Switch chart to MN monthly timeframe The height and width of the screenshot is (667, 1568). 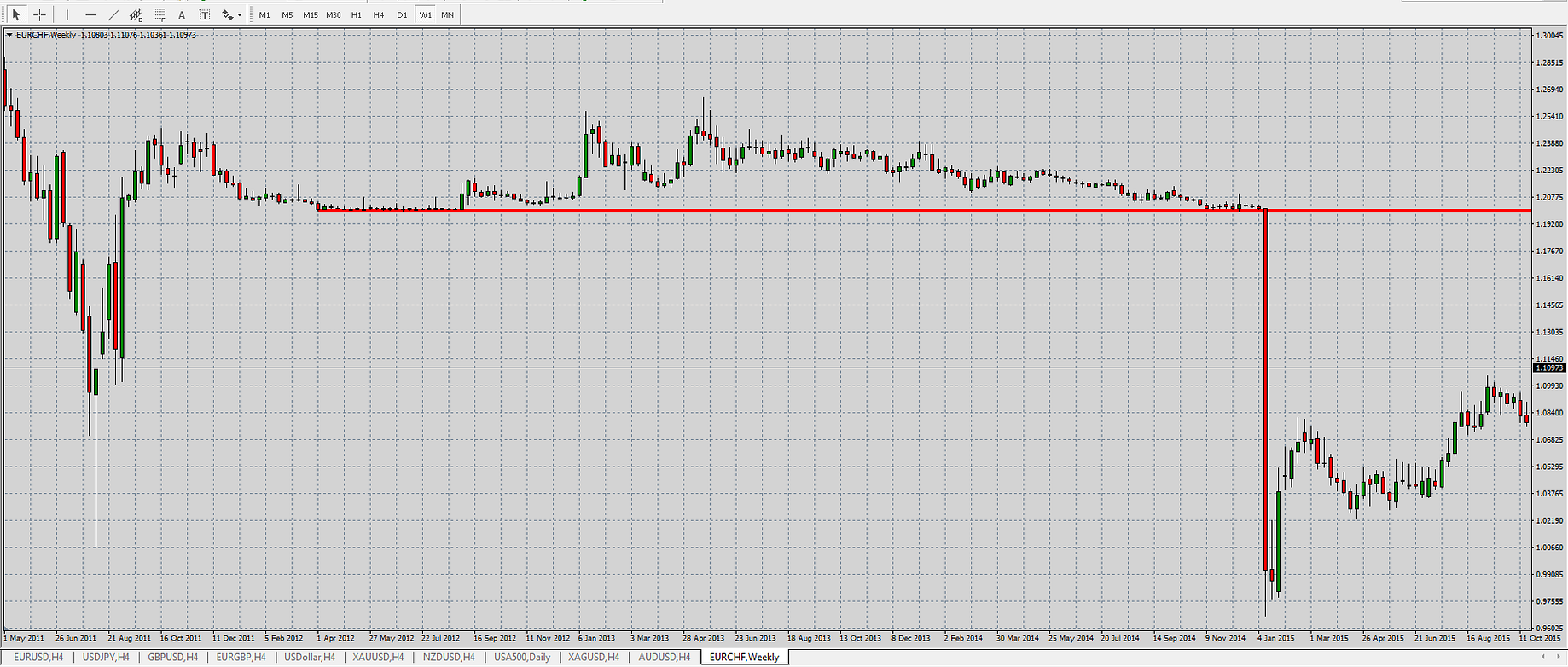447,14
